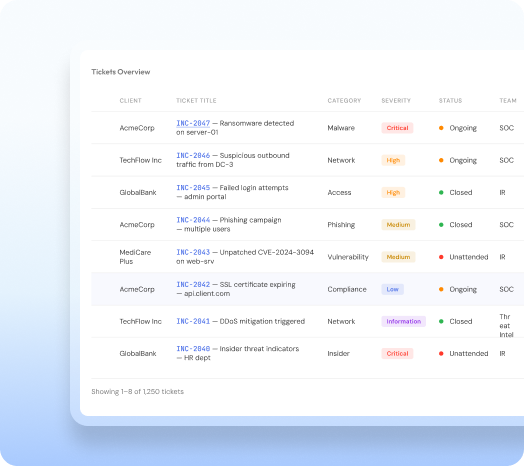
Task: Sort by the TEAM column header
Action: pyautogui.click(x=508, y=101)
